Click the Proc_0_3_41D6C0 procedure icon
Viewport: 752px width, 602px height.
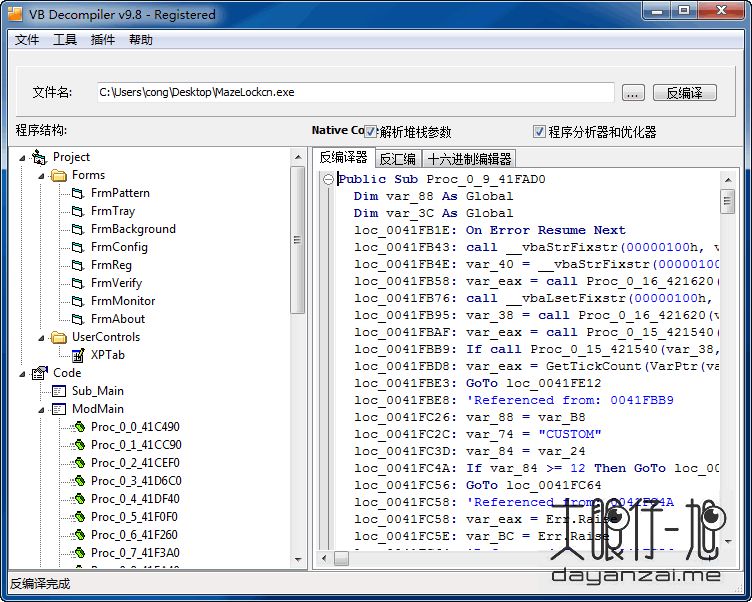(x=79, y=481)
